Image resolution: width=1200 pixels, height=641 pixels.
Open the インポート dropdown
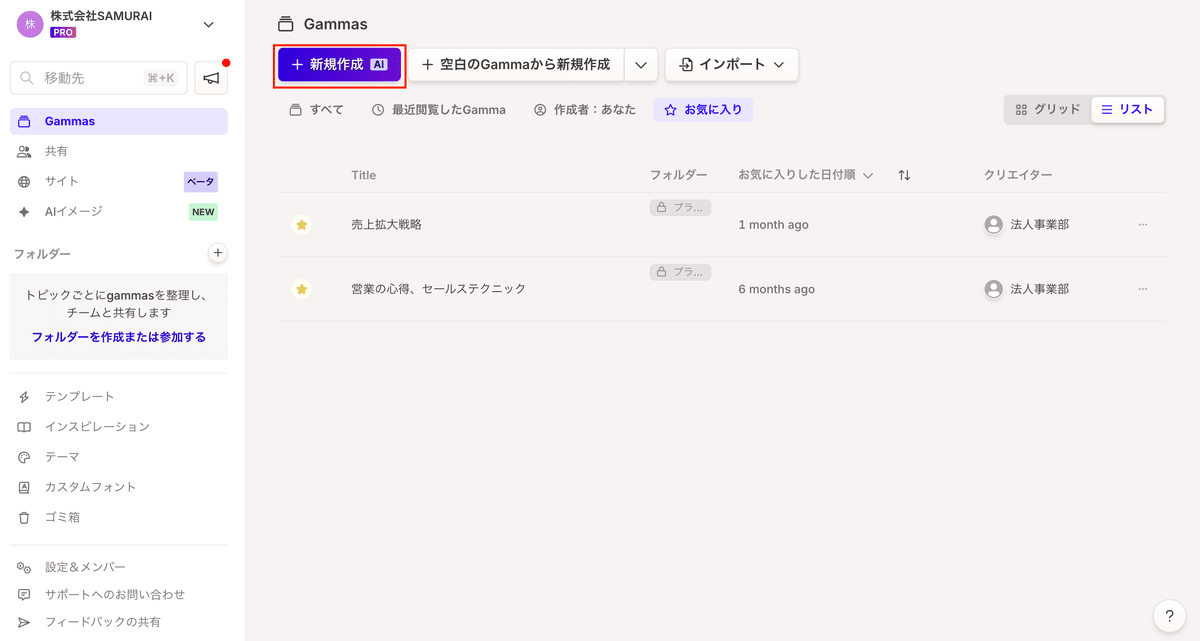[731, 64]
